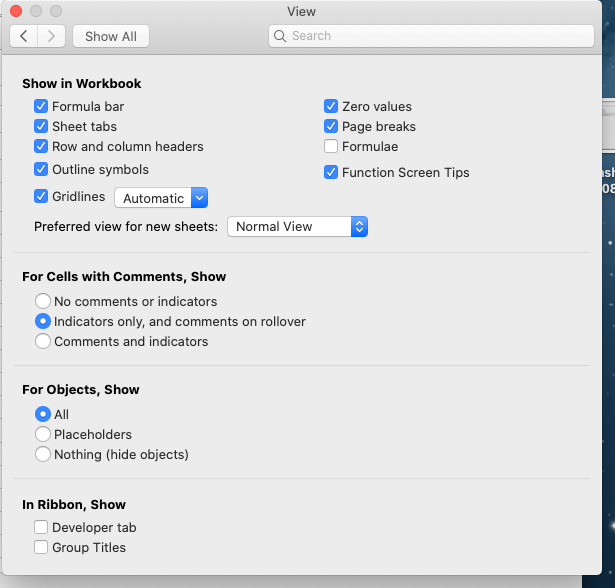Select Placeholders for objects
The height and width of the screenshot is (588, 615).
tap(43, 434)
